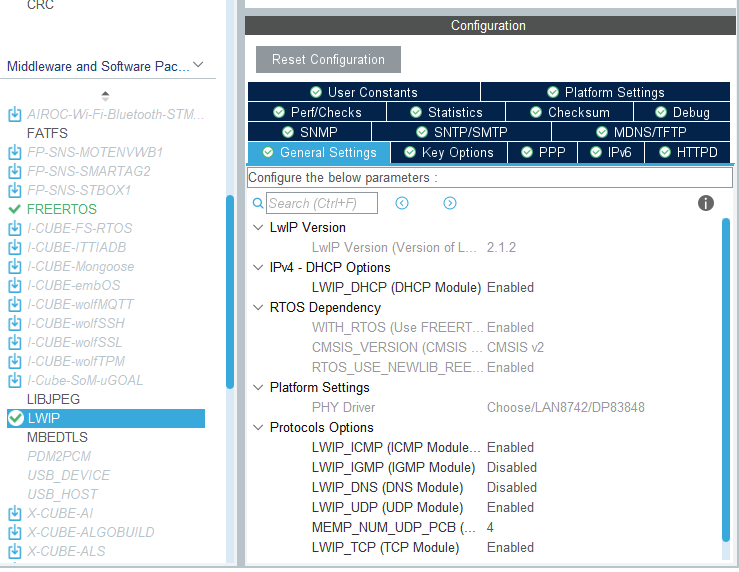The width and height of the screenshot is (739, 572).
Task: Click download icon beside FP-SNS-STBOX1
Action: 15,190
